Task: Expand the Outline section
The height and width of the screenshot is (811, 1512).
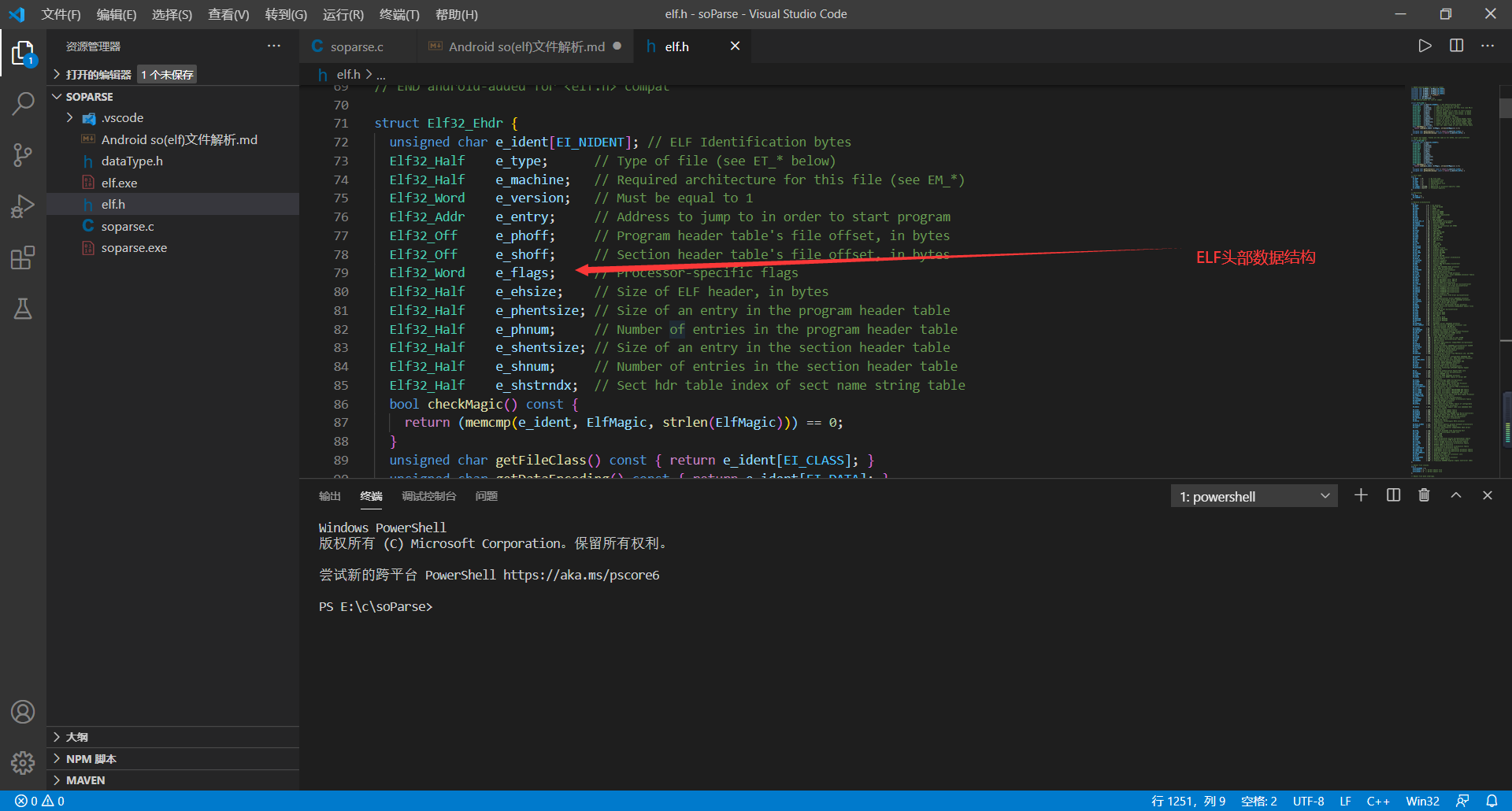Action: pos(172,737)
